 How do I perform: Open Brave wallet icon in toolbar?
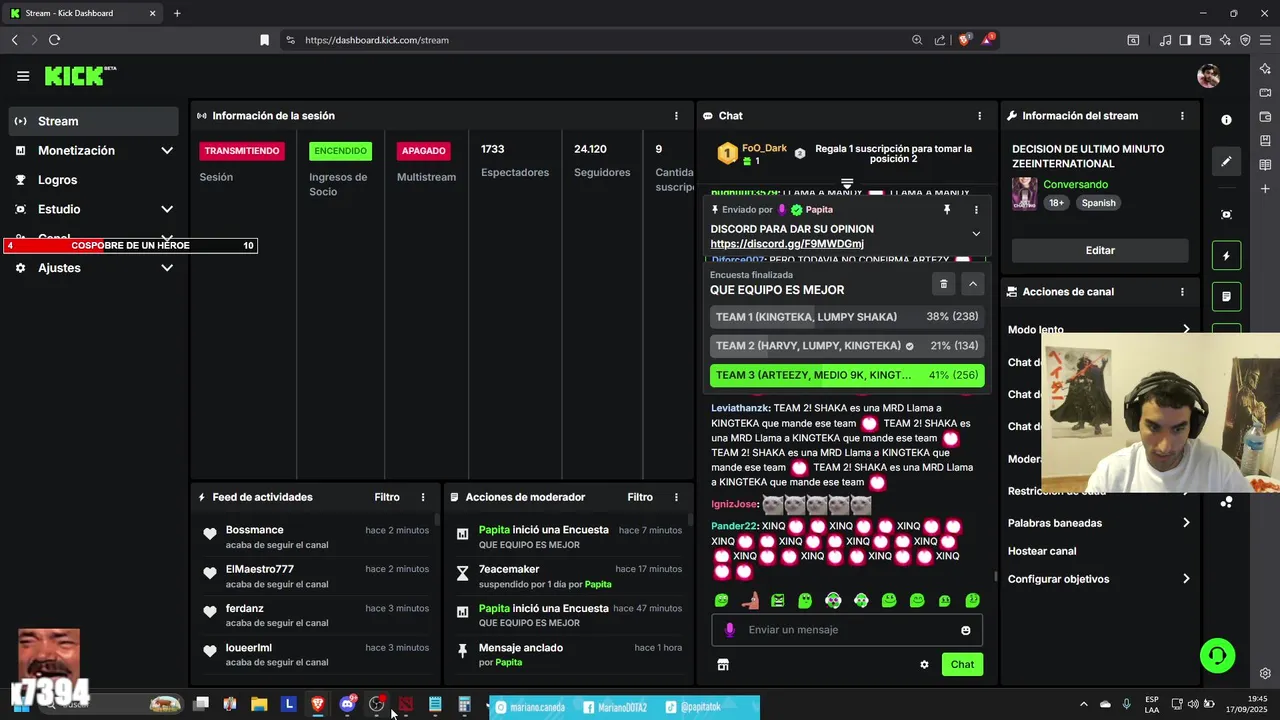1207,40
